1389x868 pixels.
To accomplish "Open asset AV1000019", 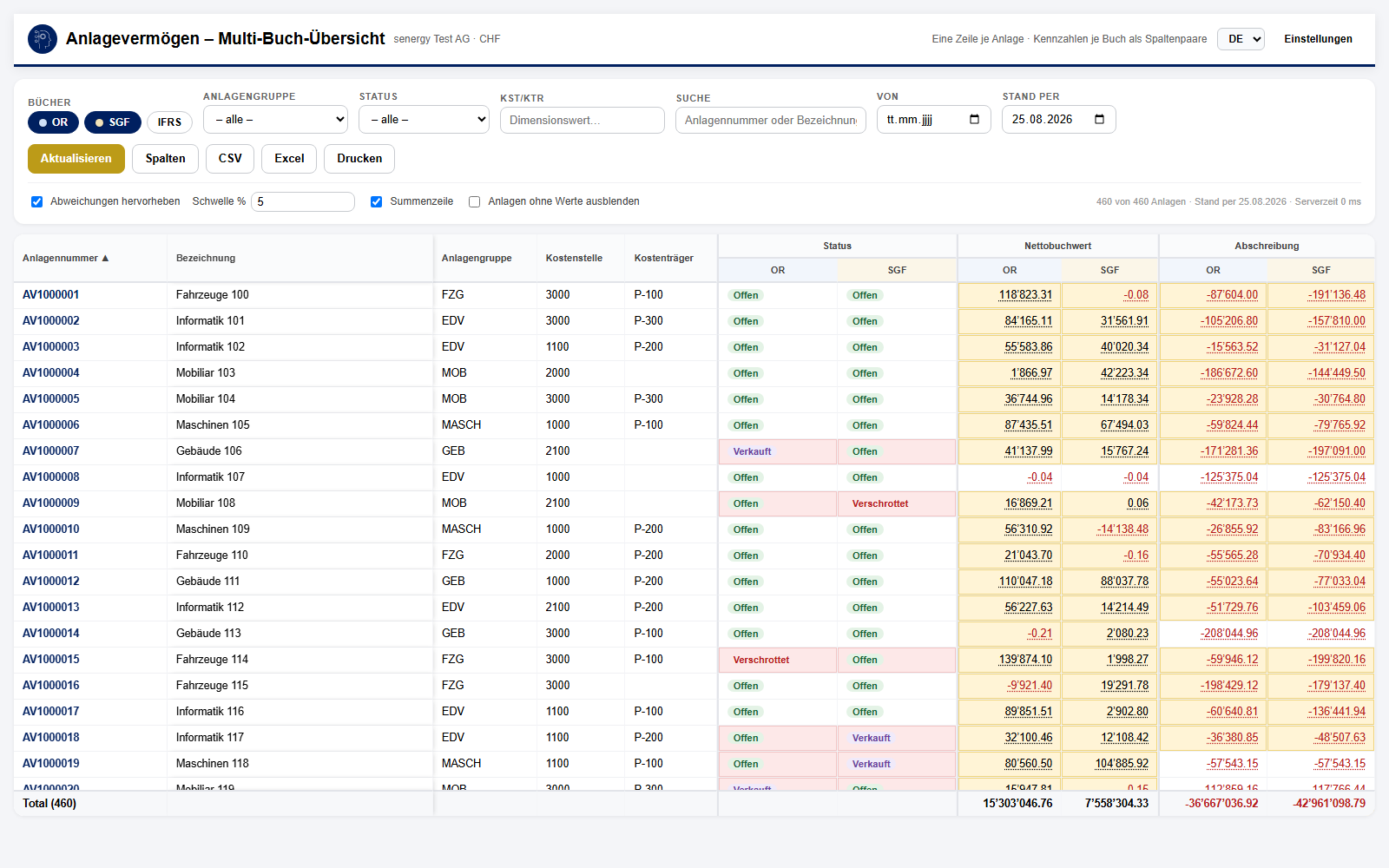I will point(51,764).
